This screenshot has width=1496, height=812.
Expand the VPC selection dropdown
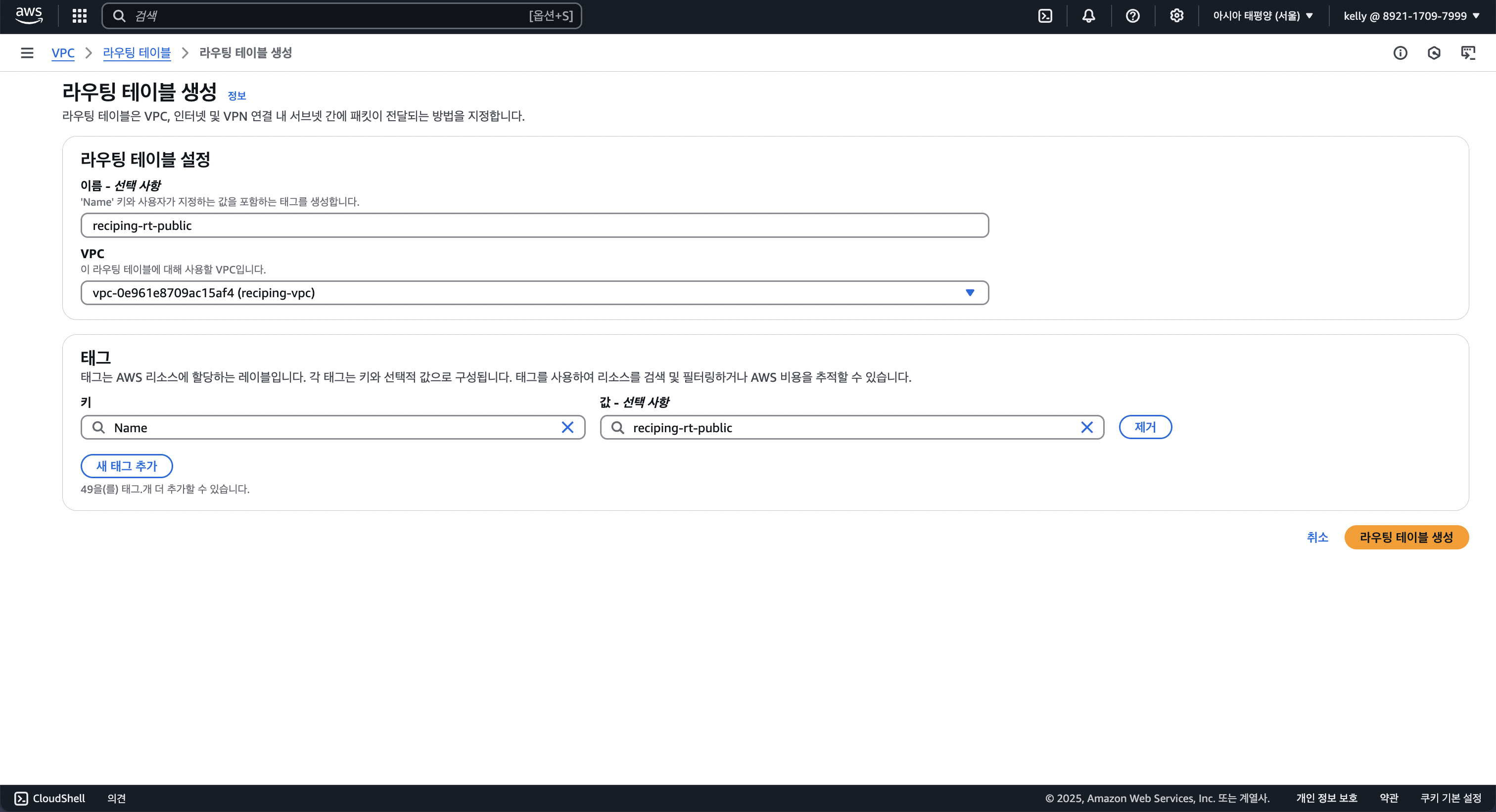coord(969,293)
